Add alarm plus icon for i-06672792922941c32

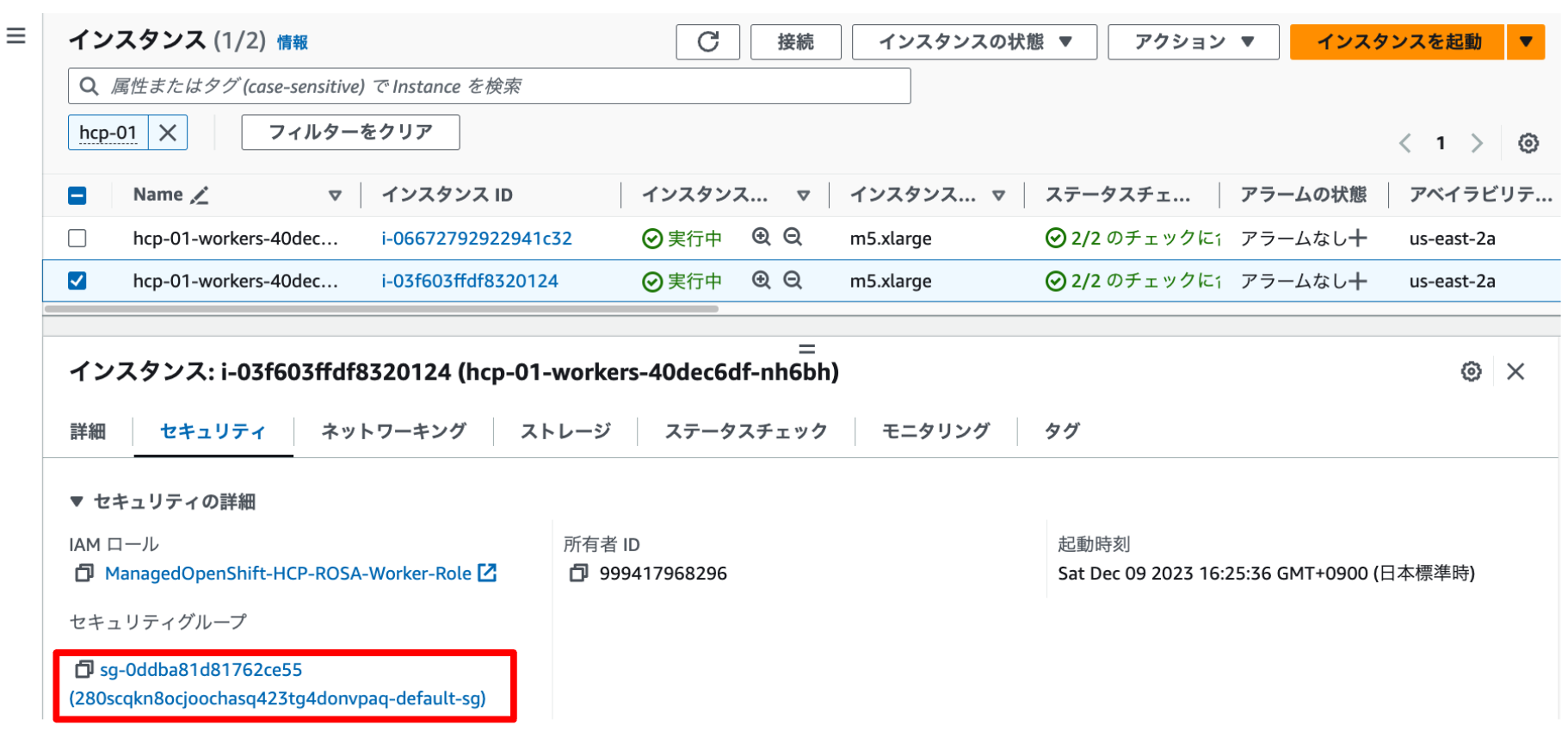pyautogui.click(x=1357, y=238)
